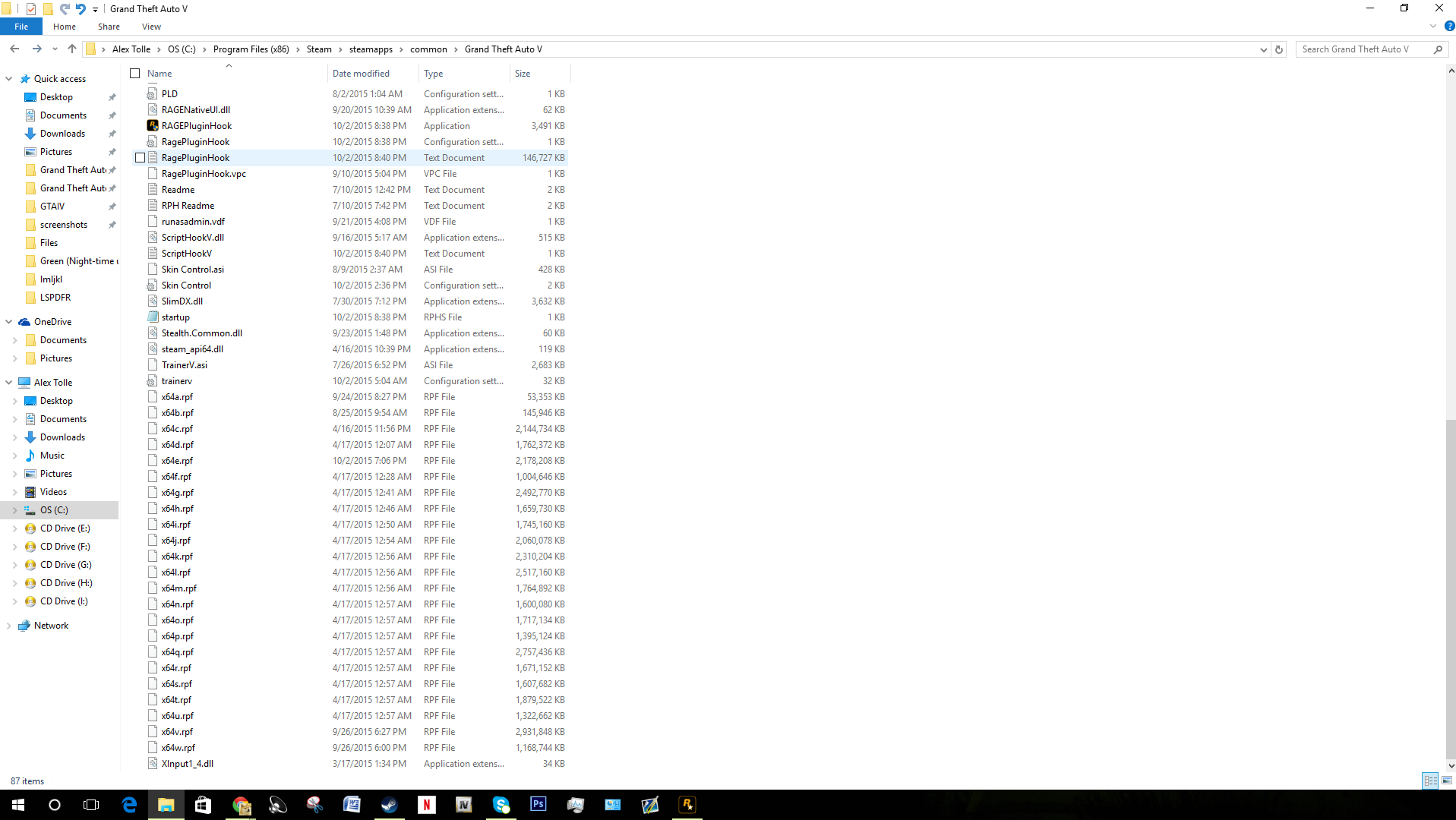This screenshot has height=820, width=1456.
Task: Click the Properties icon in the title bar
Action: coord(31,9)
